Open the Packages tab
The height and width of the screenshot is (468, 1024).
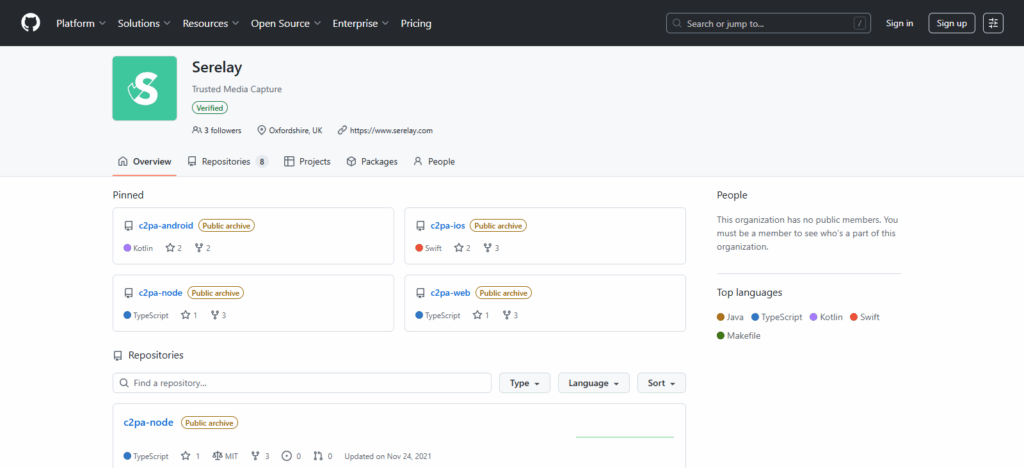(x=372, y=161)
